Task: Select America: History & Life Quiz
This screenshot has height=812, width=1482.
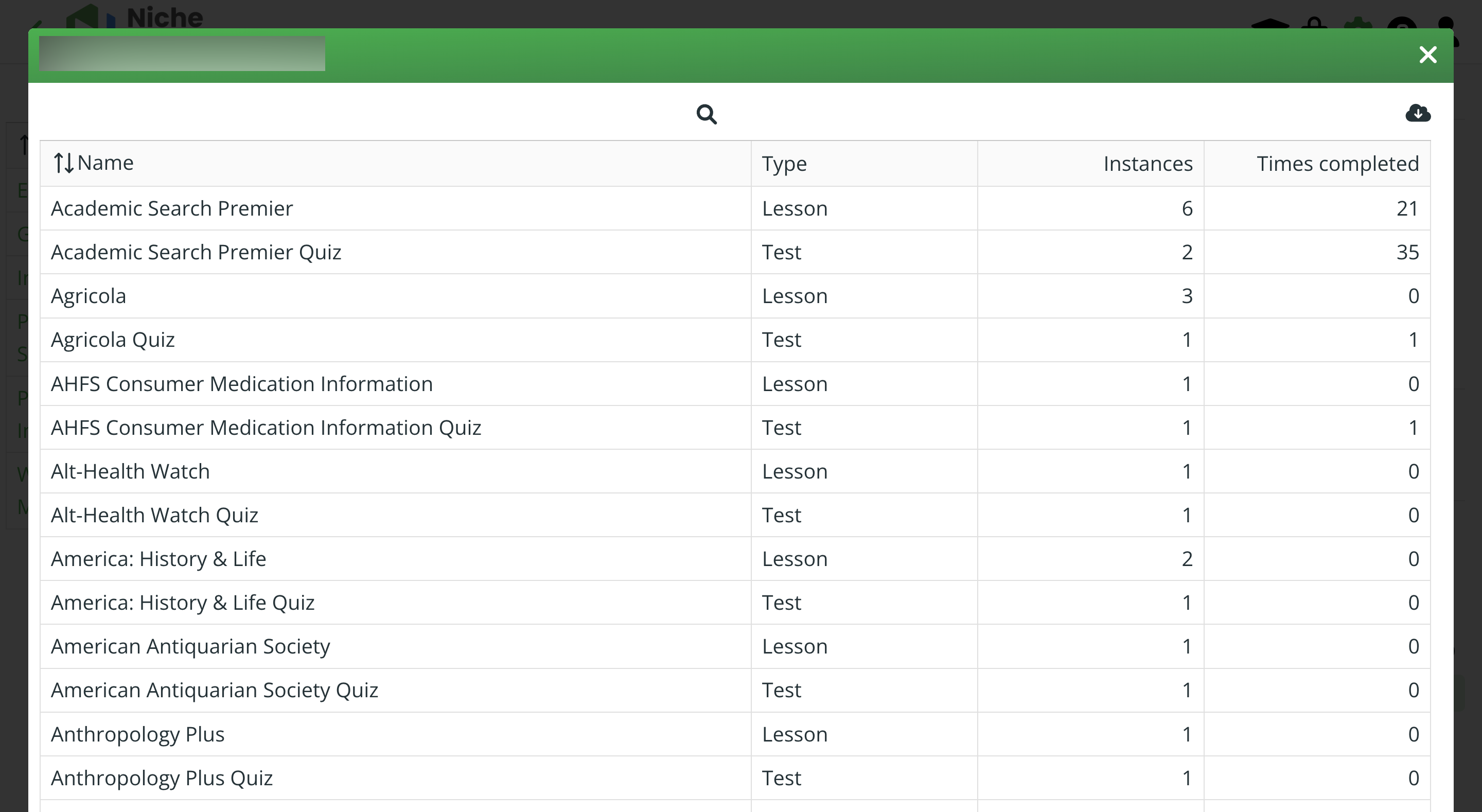Action: click(x=183, y=603)
